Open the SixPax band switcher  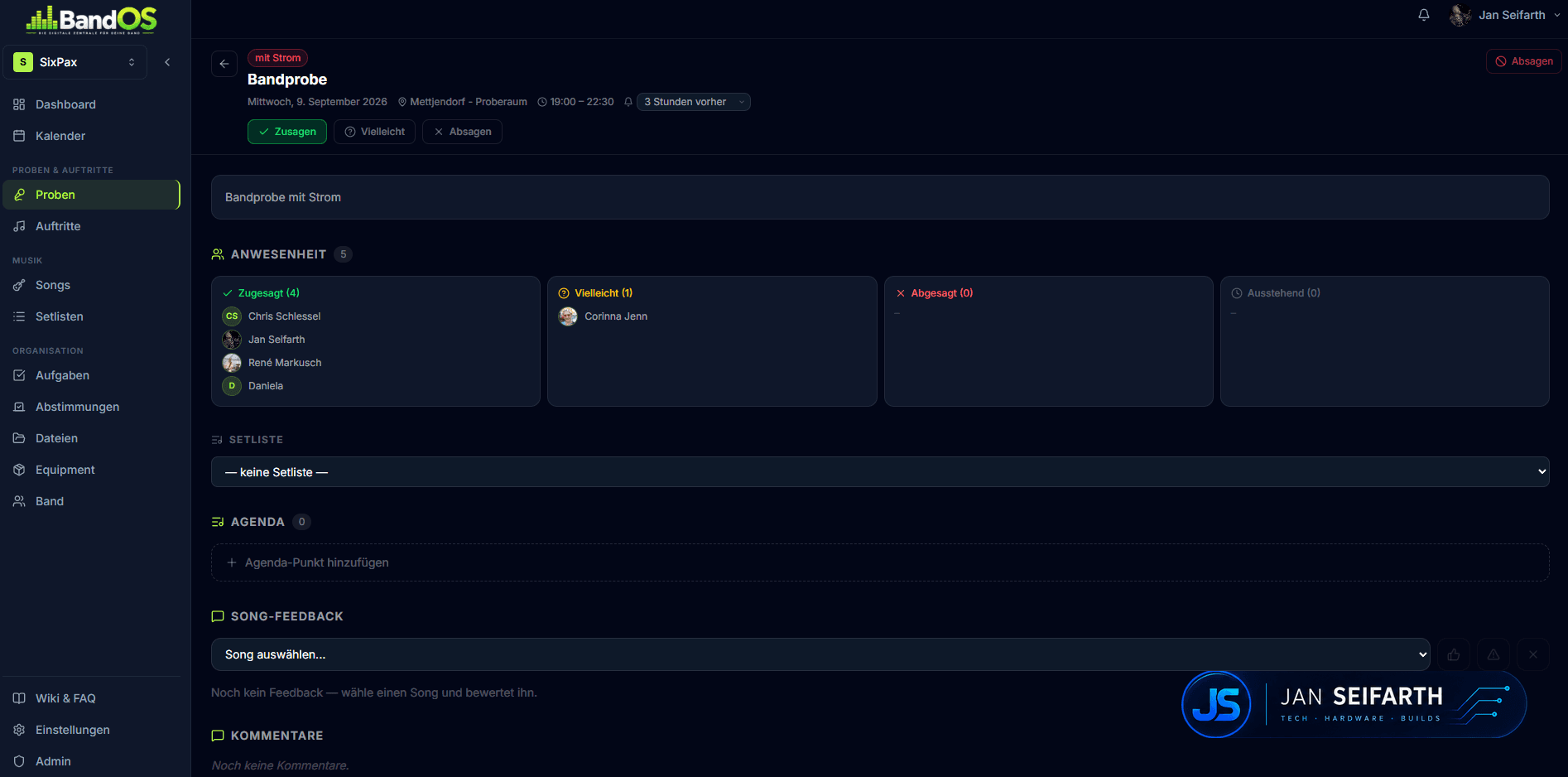[x=75, y=62]
